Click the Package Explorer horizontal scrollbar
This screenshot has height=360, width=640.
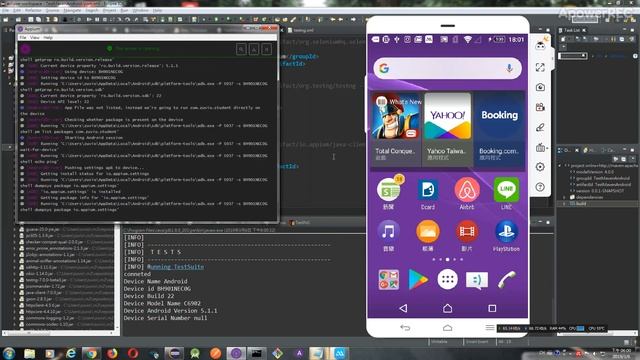click(x=57, y=333)
